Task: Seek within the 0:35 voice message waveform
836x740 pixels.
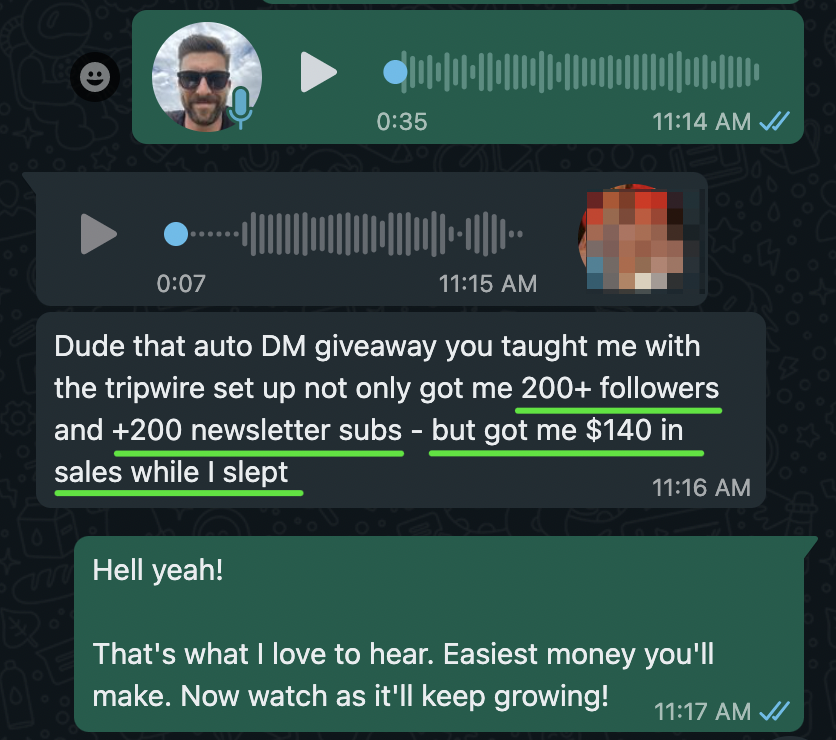Action: (x=580, y=72)
